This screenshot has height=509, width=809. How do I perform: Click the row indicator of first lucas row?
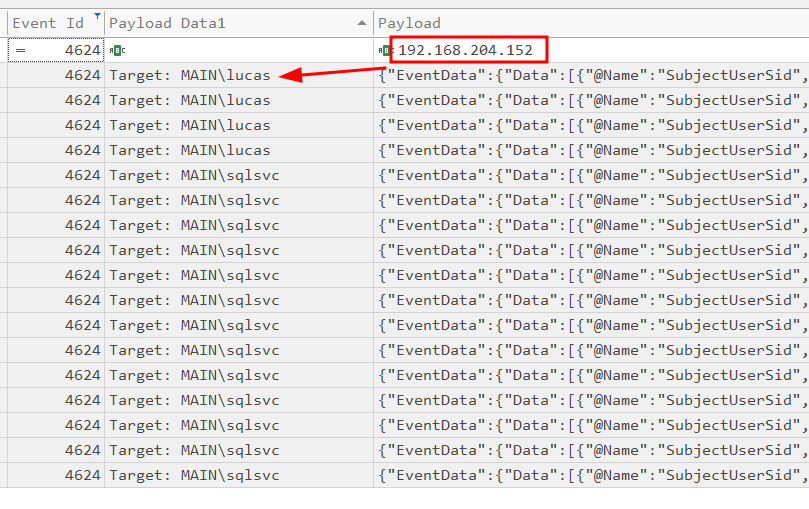(4, 75)
